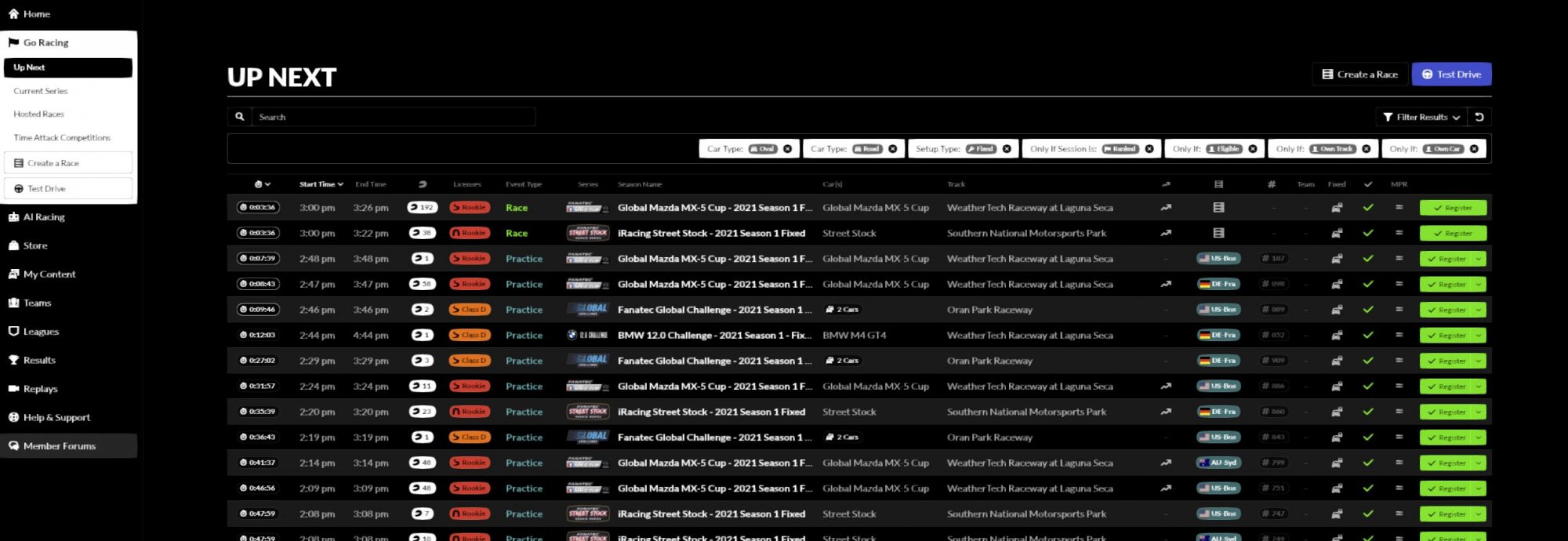This screenshot has height=541, width=1568.
Task: Select Current Series in Go Racing menu
Action: (41, 91)
